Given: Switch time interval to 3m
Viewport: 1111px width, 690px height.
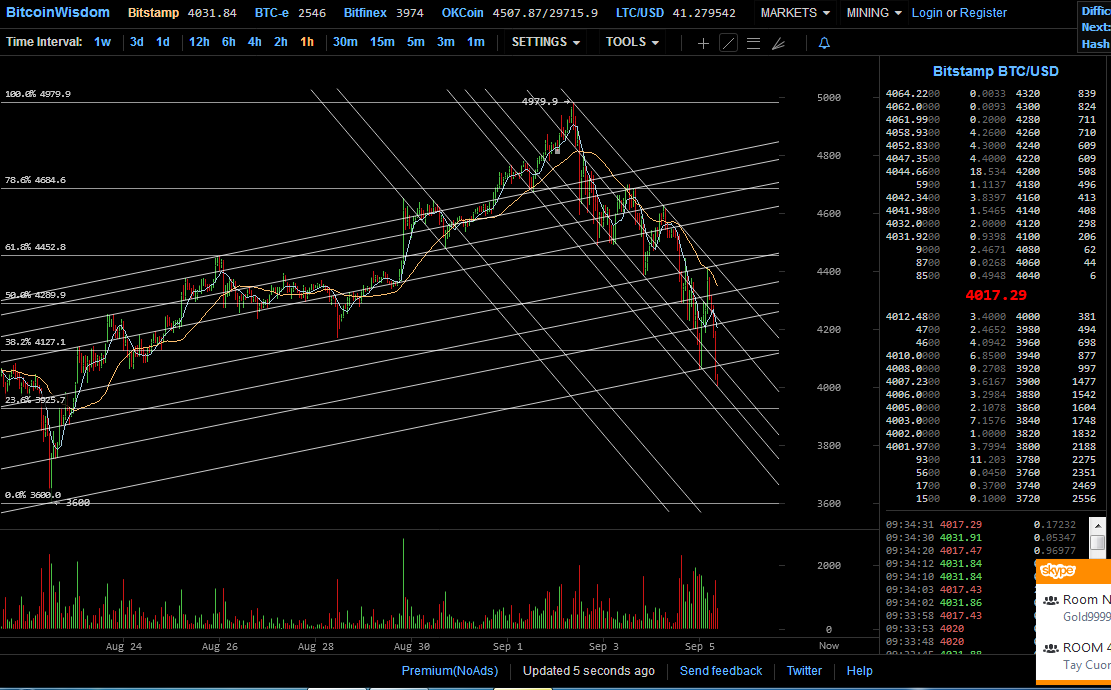Looking at the screenshot, I should click(x=446, y=42).
